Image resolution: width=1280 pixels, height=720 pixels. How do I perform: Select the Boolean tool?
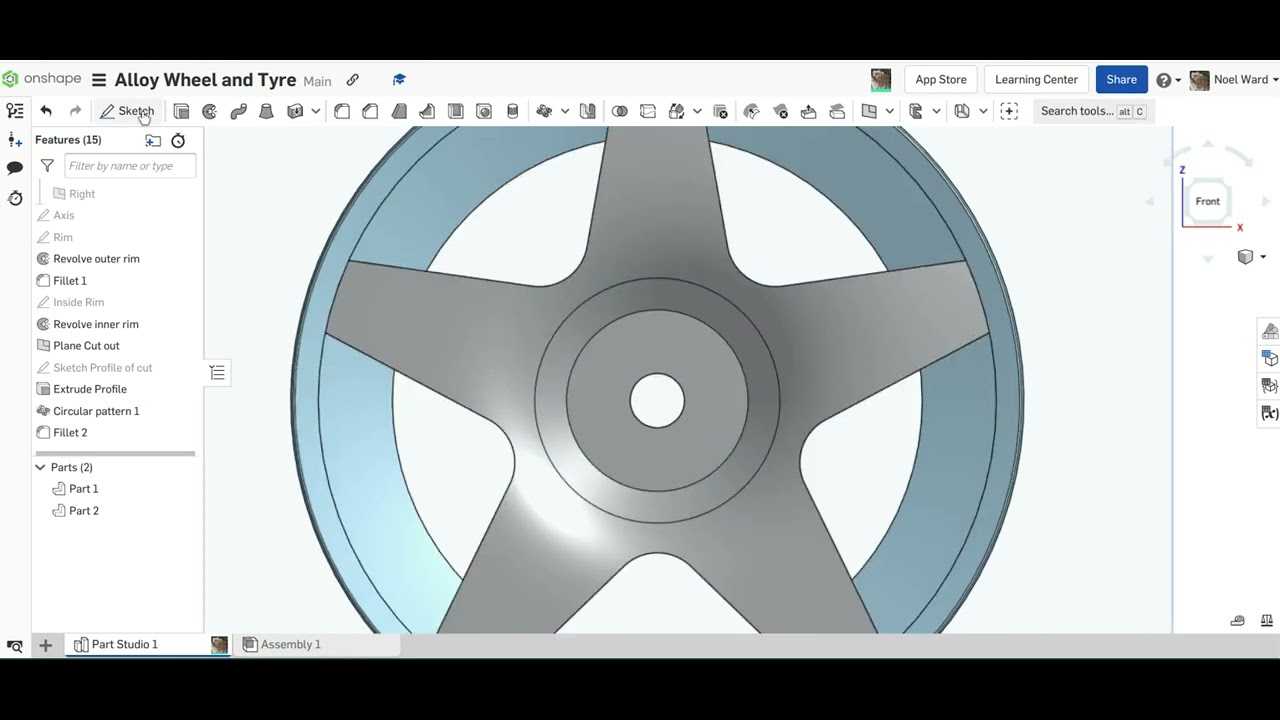pos(619,111)
